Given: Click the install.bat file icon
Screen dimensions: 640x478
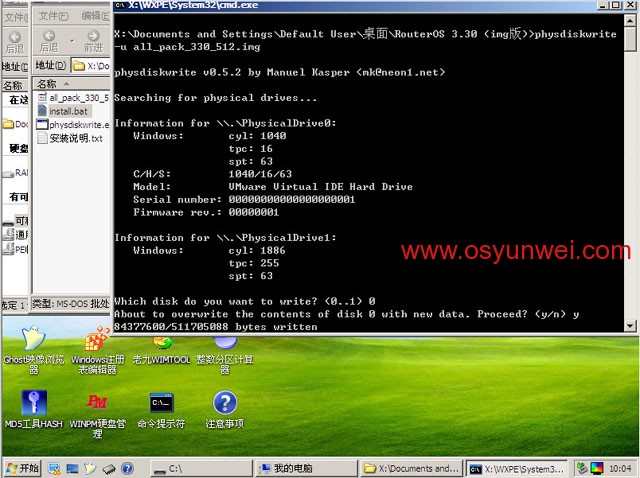Looking at the screenshot, I should (x=42, y=111).
